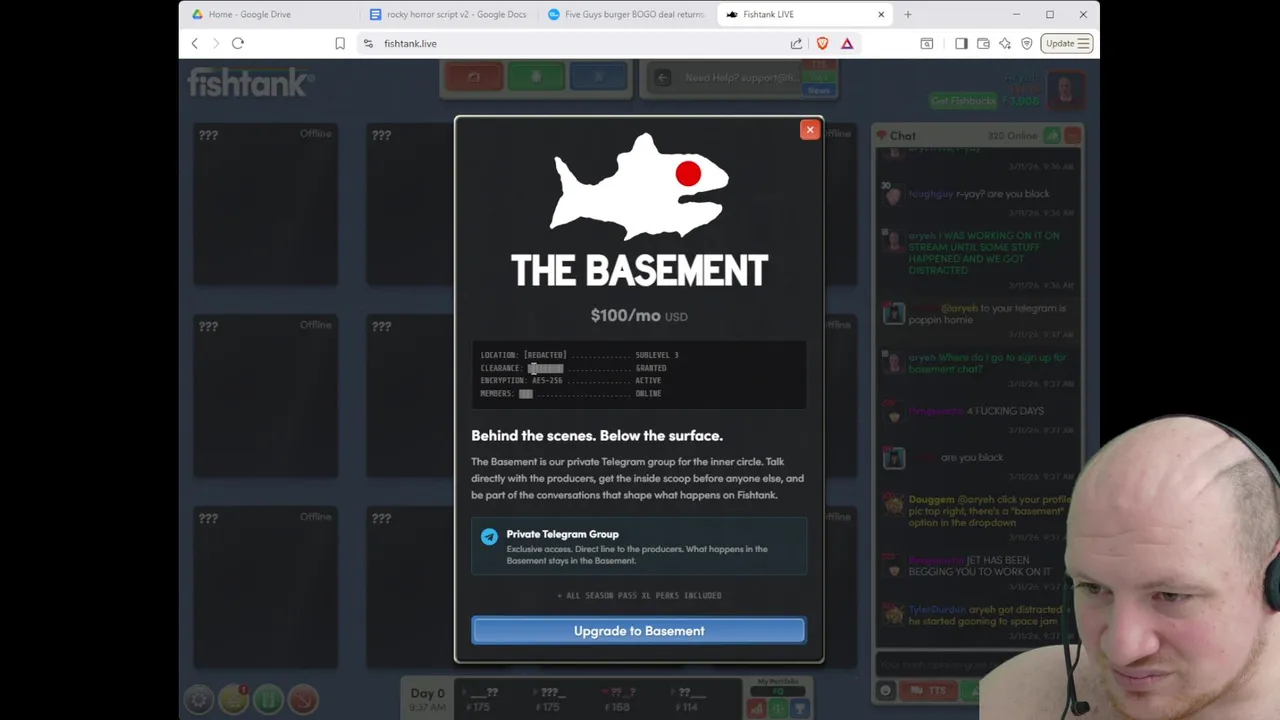Screen dimensions: 1280x720
Task: Click green icon under My Portfolio
Action: [778, 708]
